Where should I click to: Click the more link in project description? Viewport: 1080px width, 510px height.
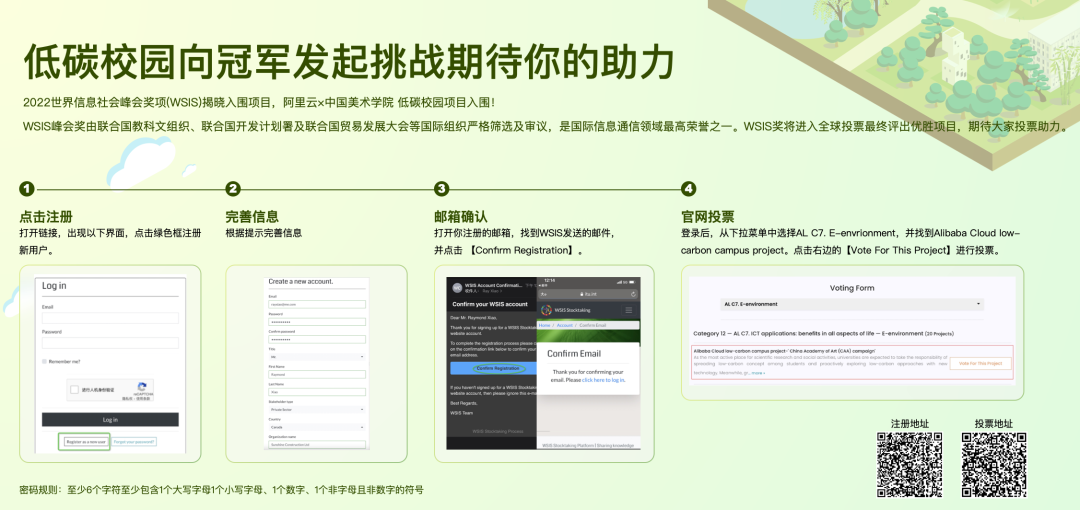click(758, 373)
